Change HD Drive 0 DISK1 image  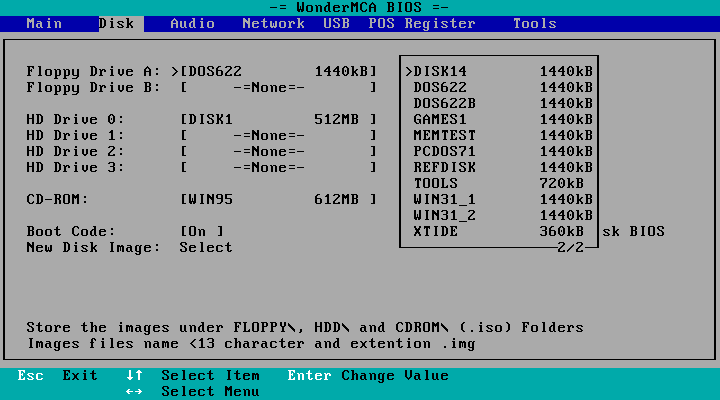click(x=278, y=119)
